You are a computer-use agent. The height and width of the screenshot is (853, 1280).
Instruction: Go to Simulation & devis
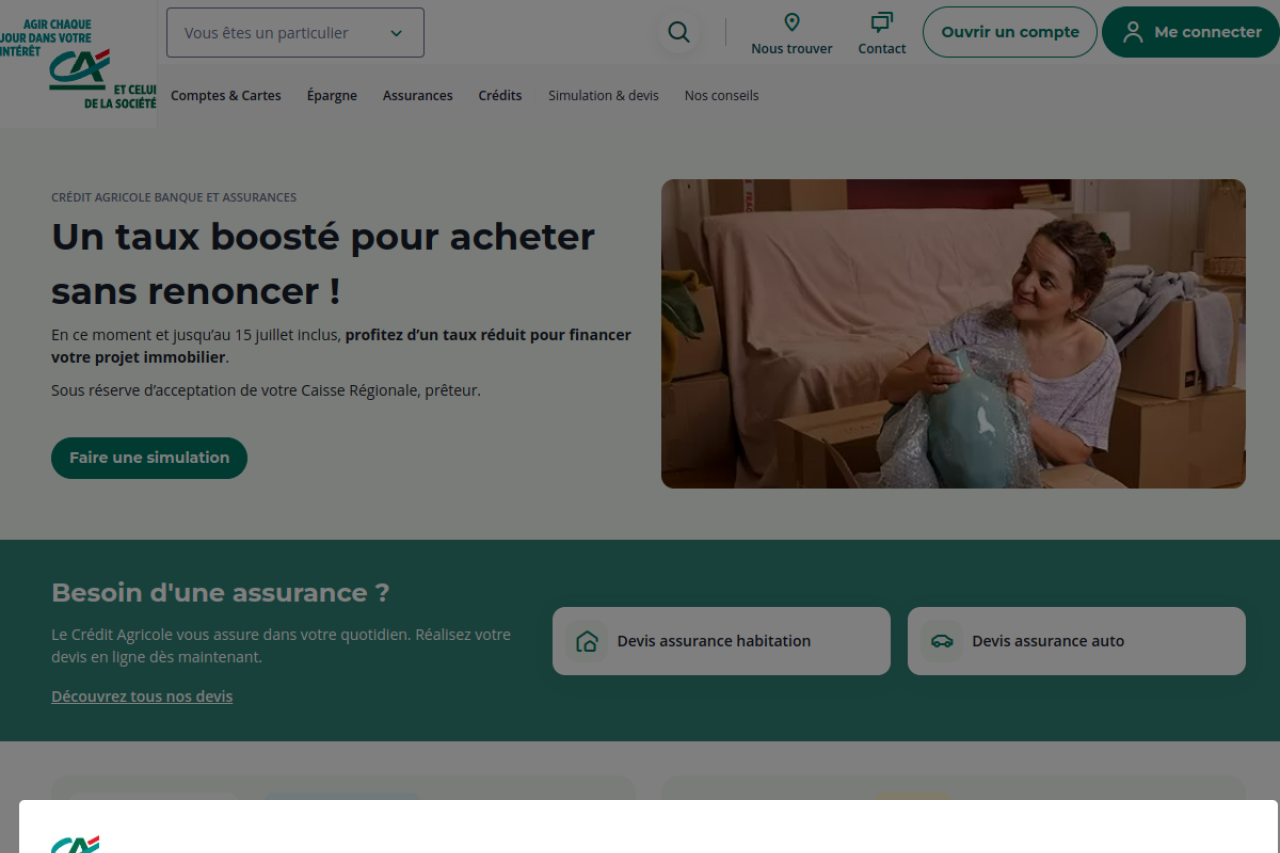pos(603,96)
